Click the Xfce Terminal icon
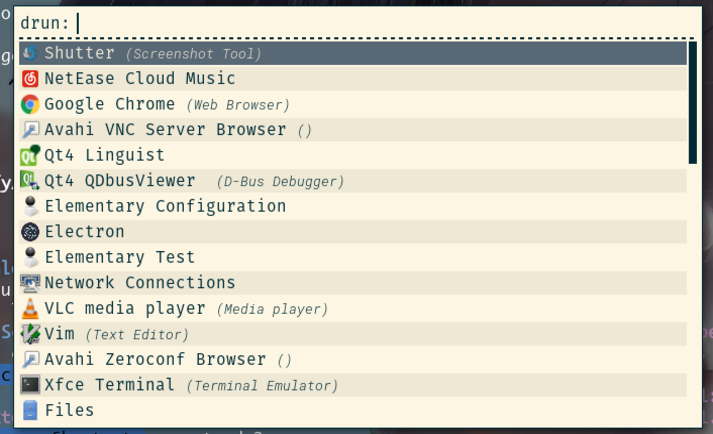Viewport: 713px width, 434px height. point(30,385)
